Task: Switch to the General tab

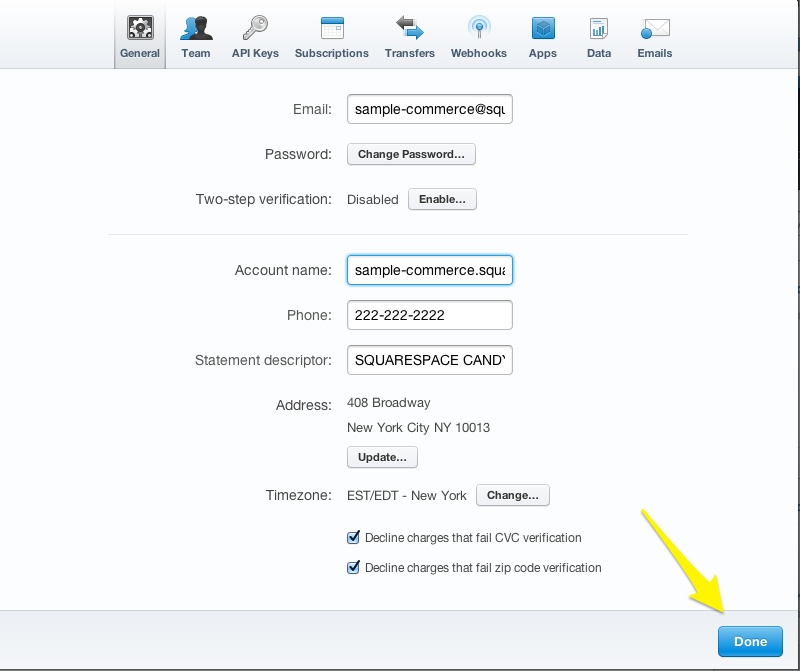Action: coord(140,35)
